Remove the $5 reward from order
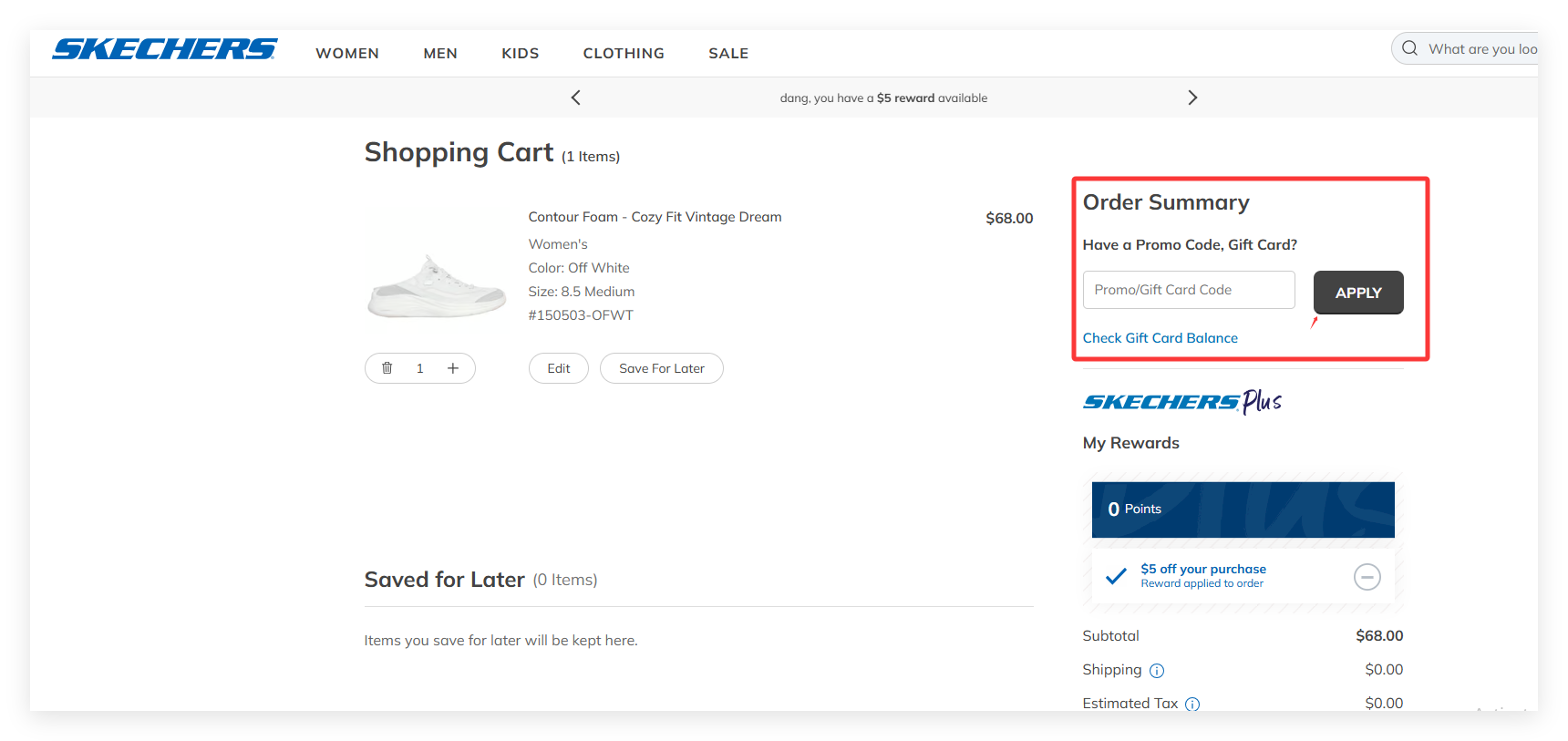Viewport: 1568px width, 741px height. tap(1367, 577)
